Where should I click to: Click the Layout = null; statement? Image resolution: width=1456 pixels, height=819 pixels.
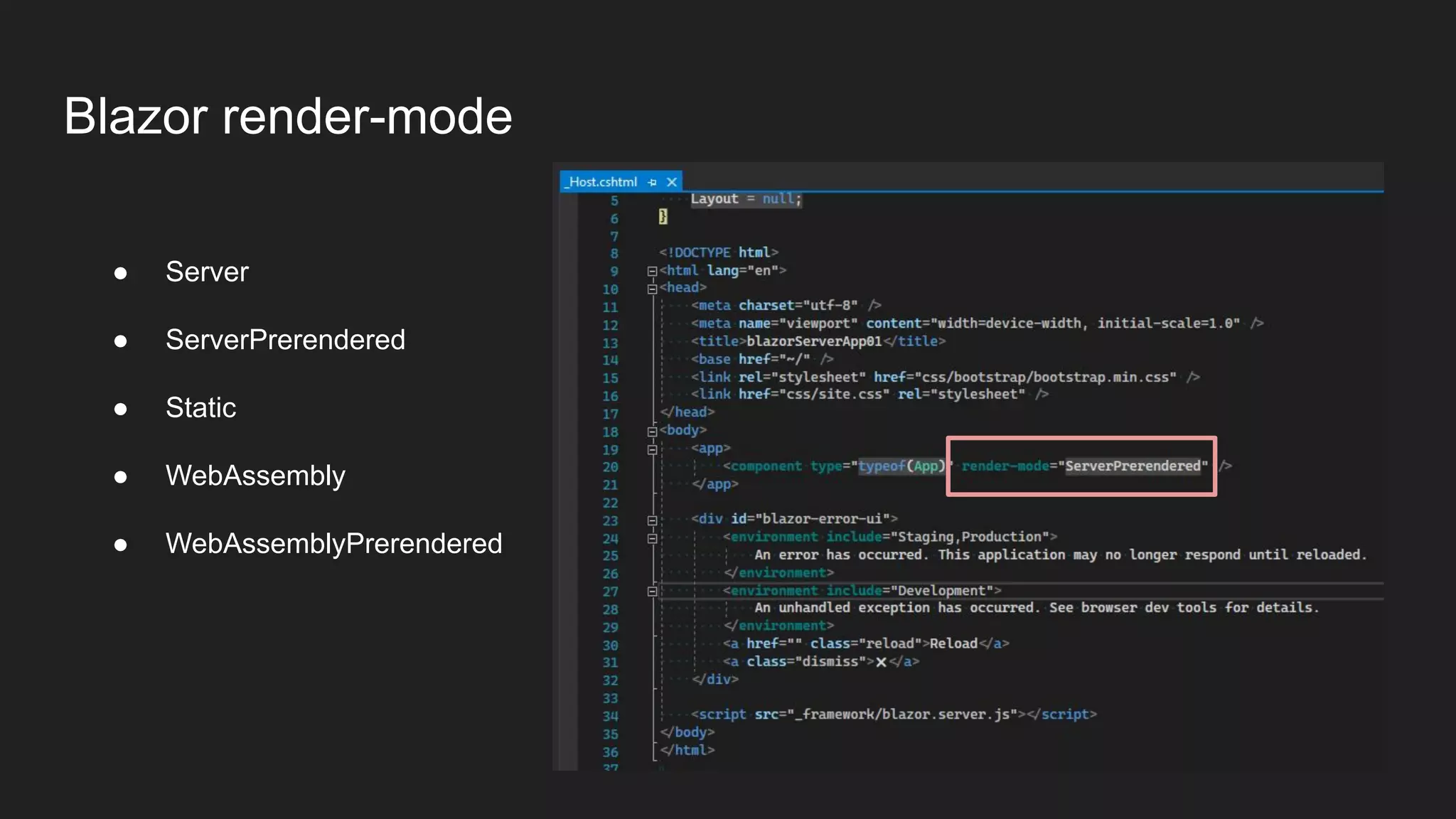click(x=746, y=199)
